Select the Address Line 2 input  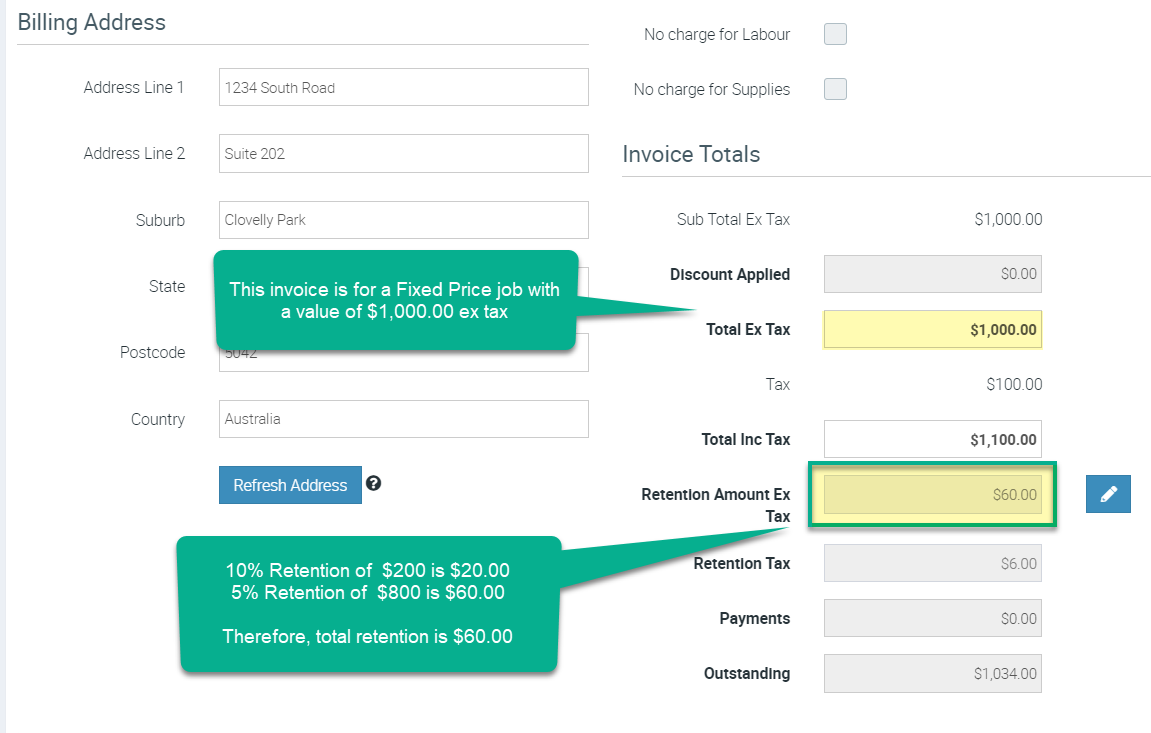[403, 154]
